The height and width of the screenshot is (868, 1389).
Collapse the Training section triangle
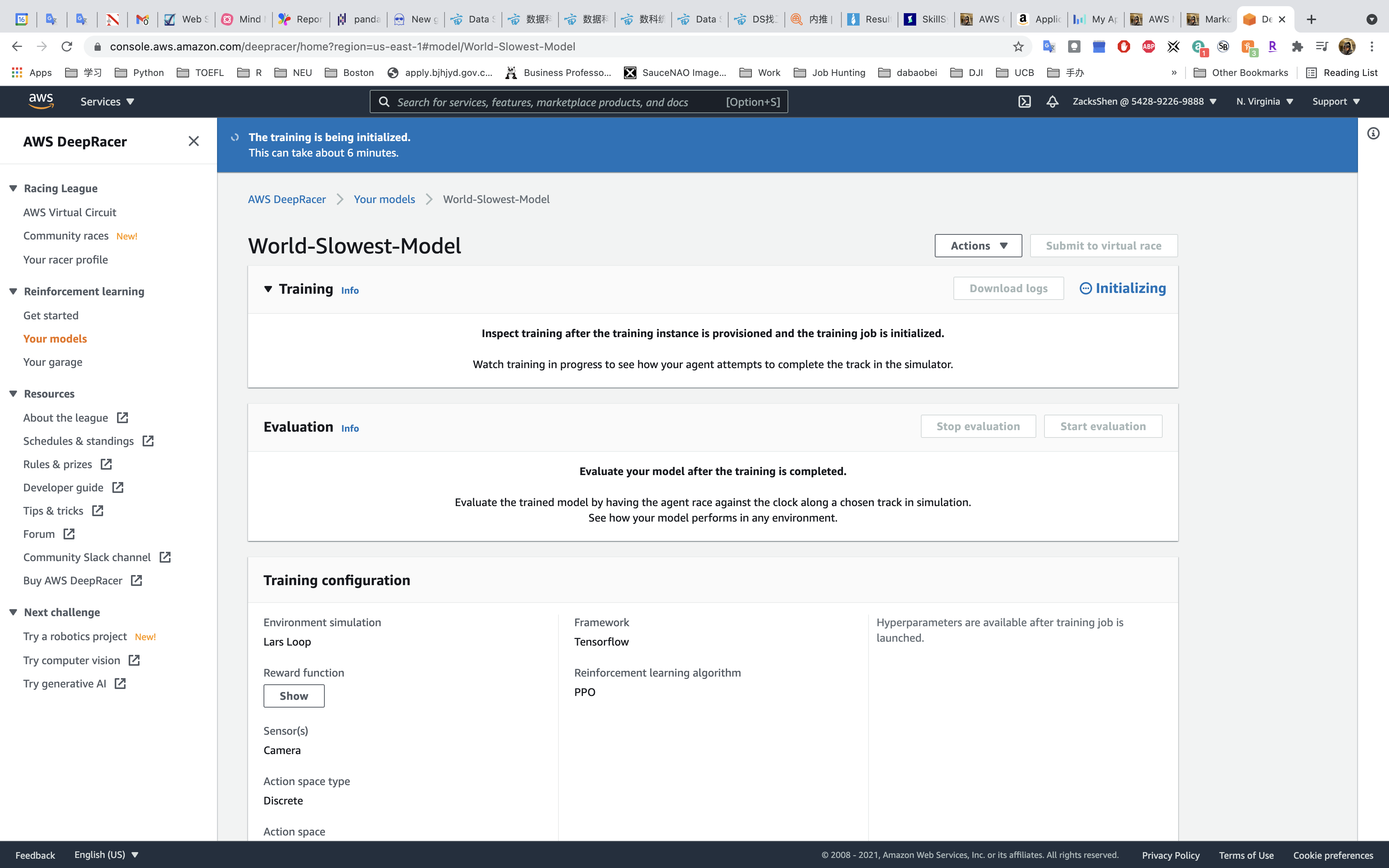(x=268, y=289)
